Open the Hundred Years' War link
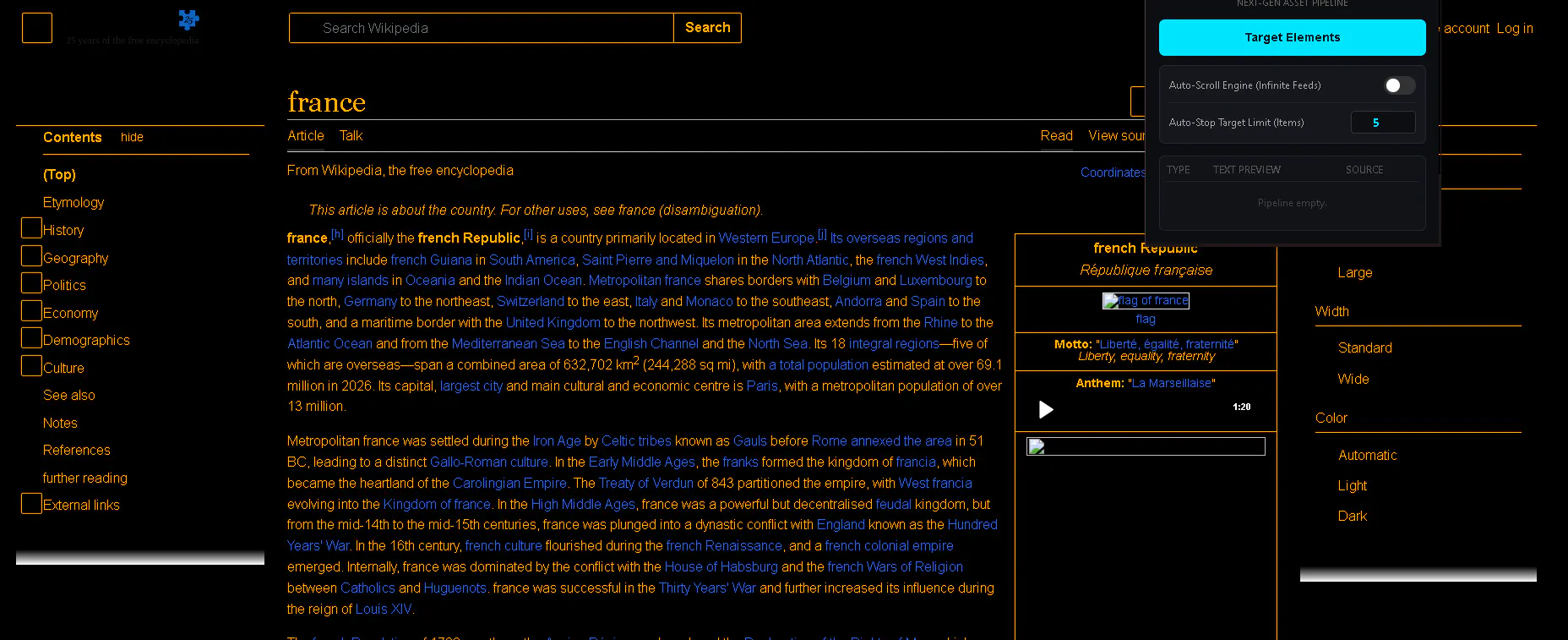Image resolution: width=1568 pixels, height=640 pixels. [x=973, y=524]
